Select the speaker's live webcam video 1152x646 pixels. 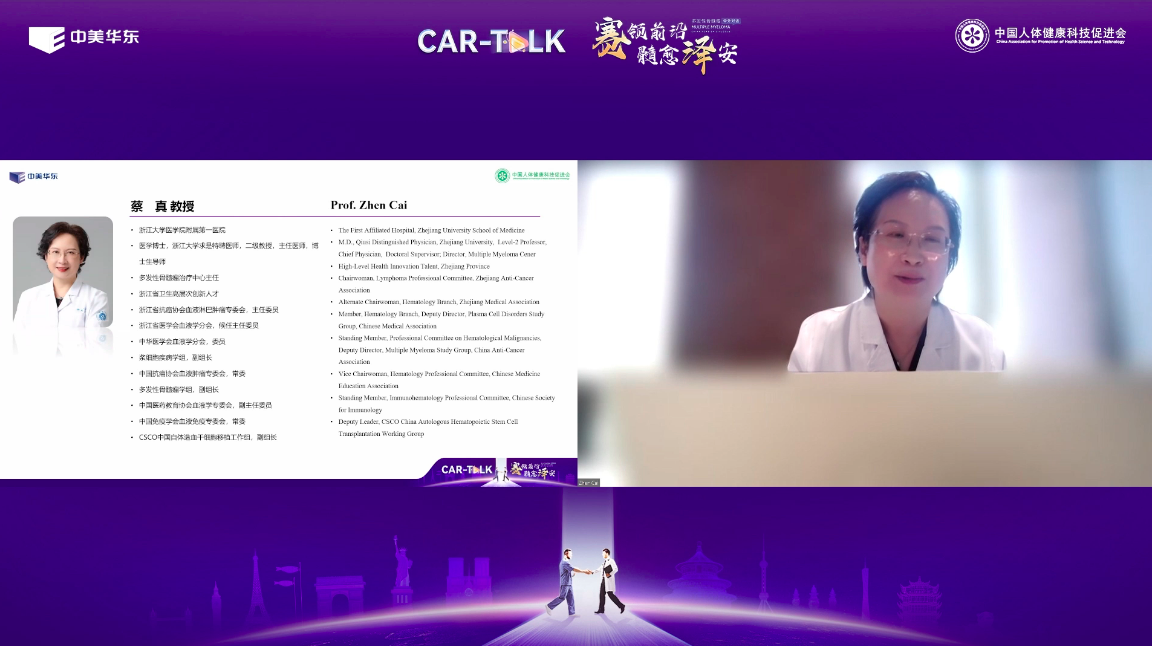[x=864, y=322]
